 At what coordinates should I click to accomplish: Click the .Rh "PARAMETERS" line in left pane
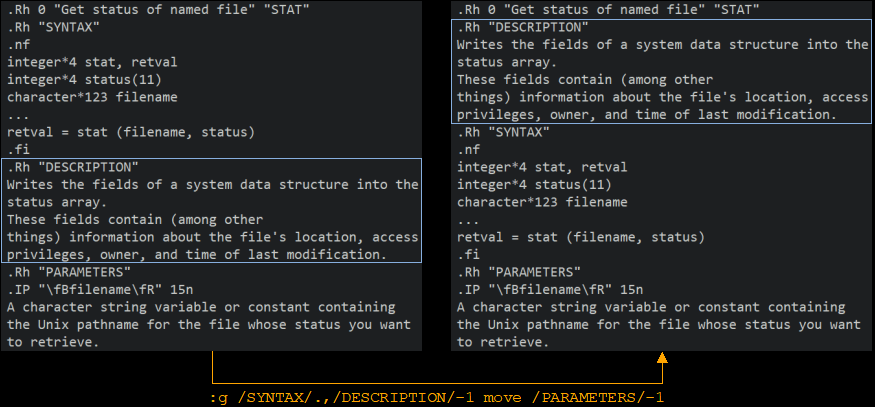click(67, 271)
